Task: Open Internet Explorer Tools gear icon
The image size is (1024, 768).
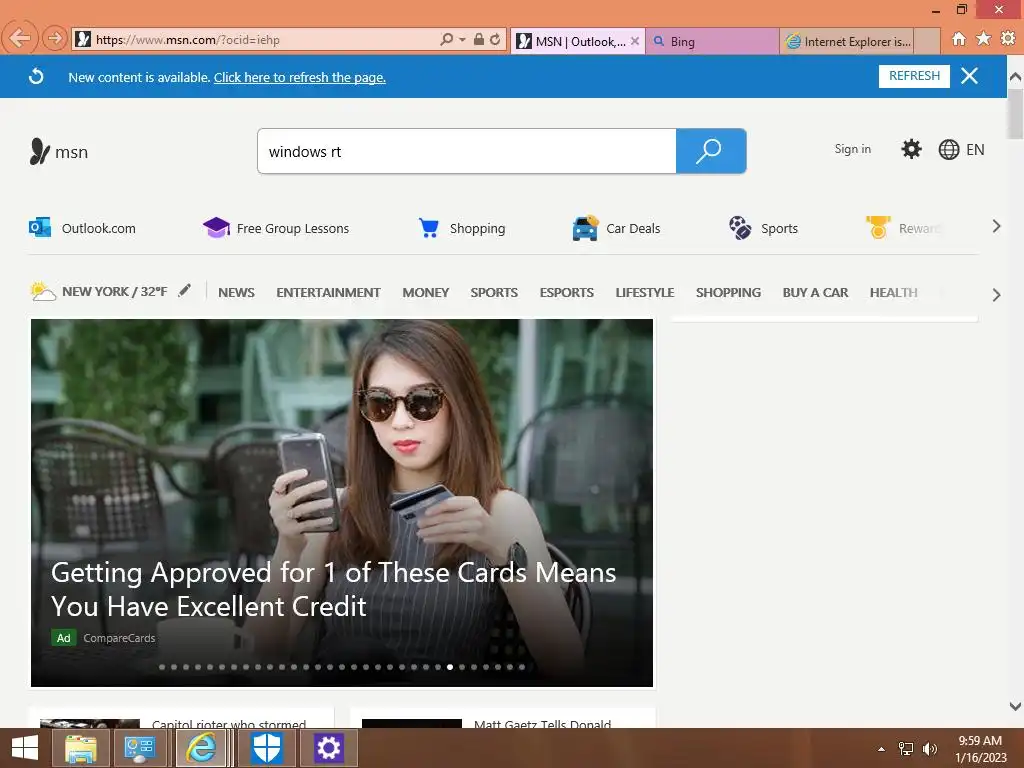Action: point(1008,39)
